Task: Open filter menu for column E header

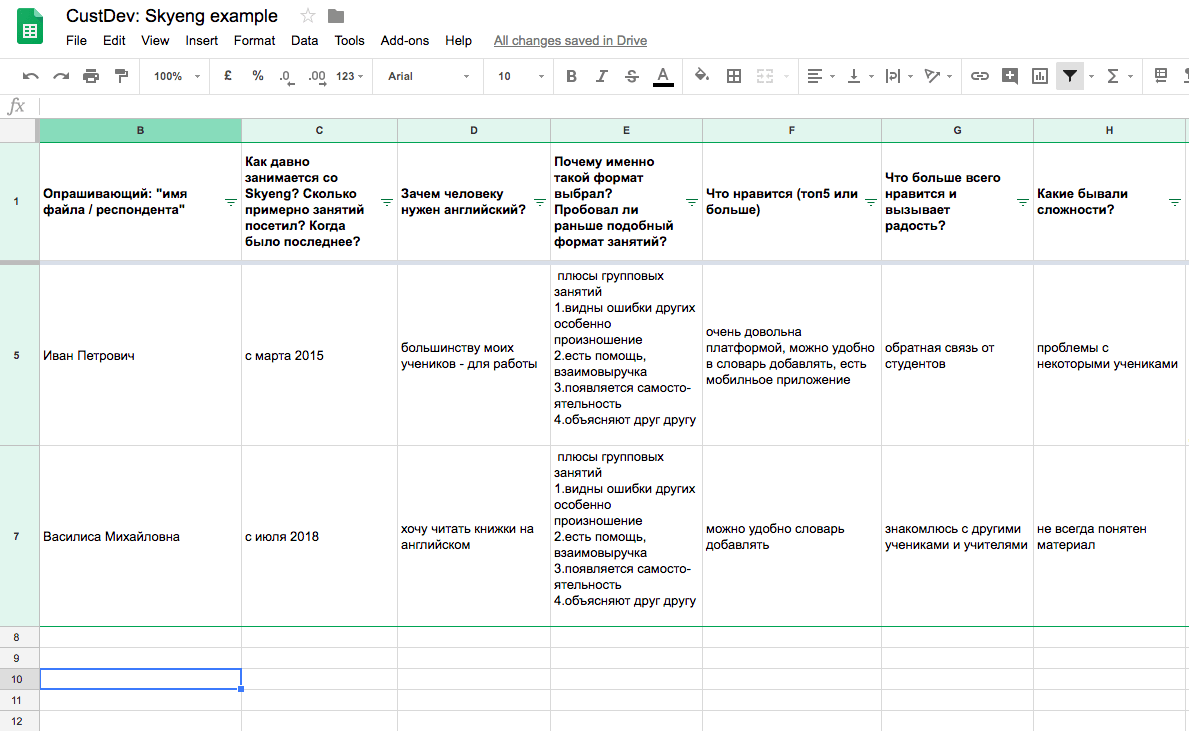Action: click(692, 202)
